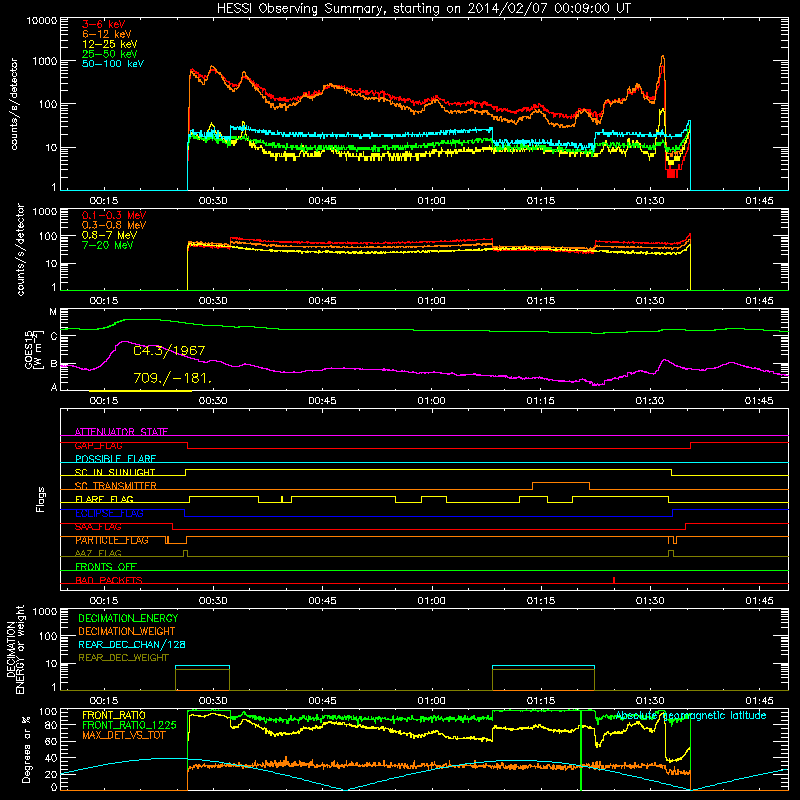Click the 7-20 MeV legend label
The width and height of the screenshot is (800, 800).
point(108,245)
